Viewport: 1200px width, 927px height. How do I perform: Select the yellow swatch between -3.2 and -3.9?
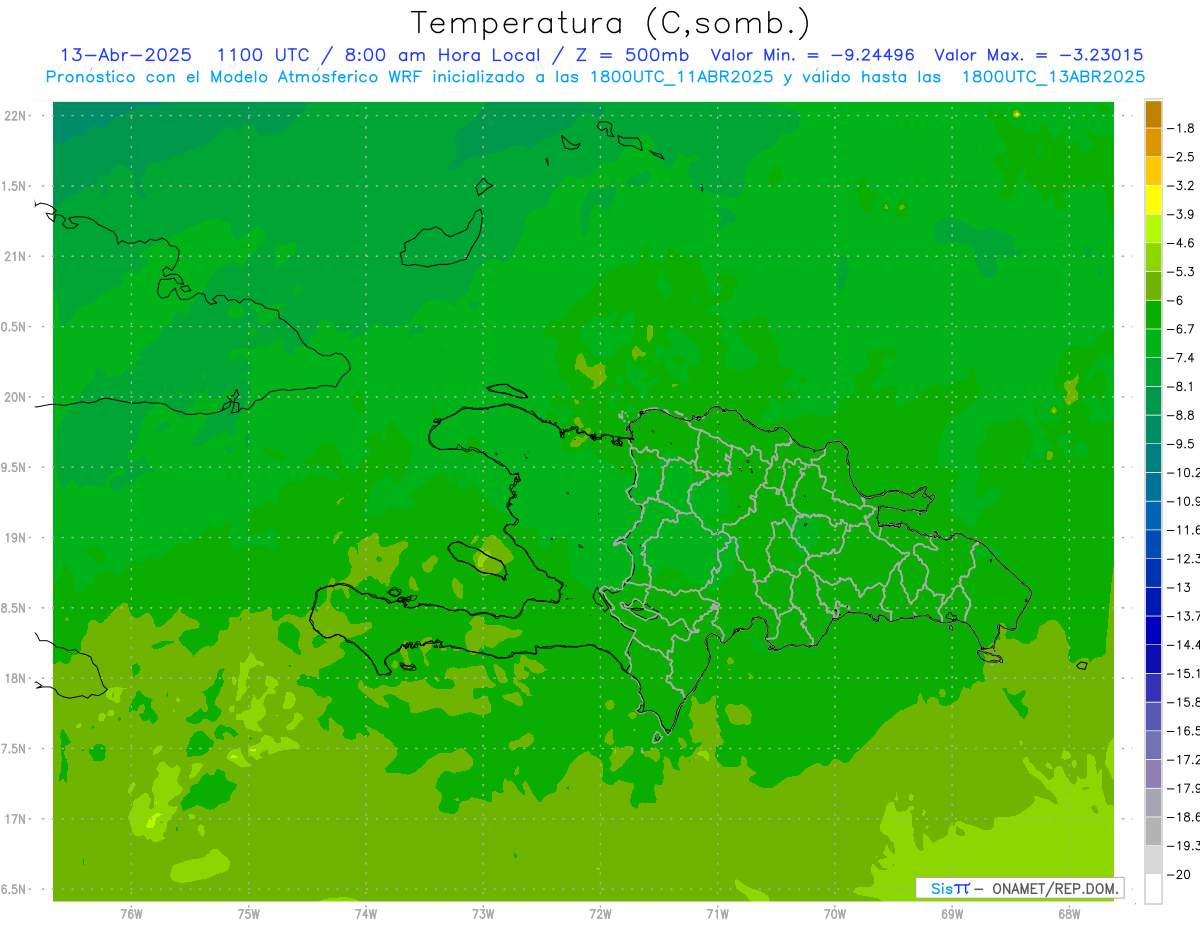coord(1153,200)
